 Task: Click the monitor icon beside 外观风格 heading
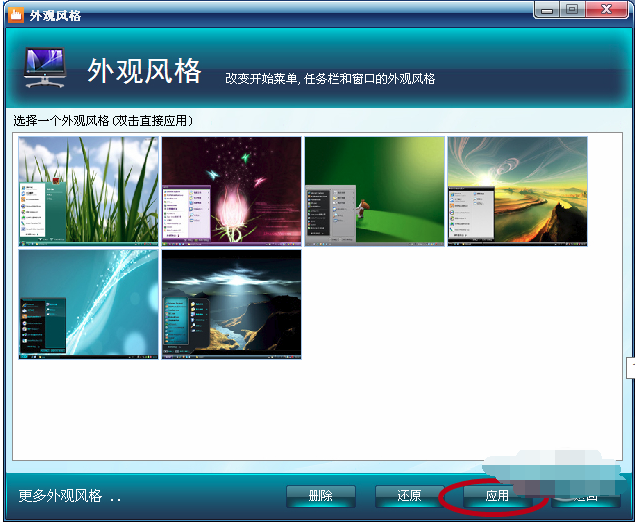point(45,67)
